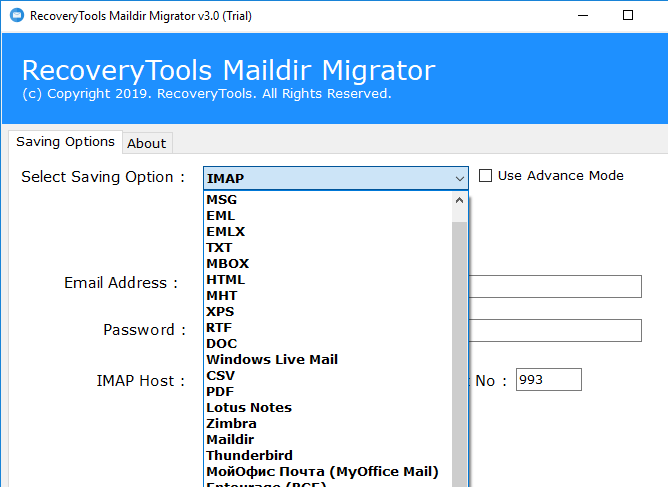Pick MHT from the options
Screen dimensions: 668x487
(328, 295)
